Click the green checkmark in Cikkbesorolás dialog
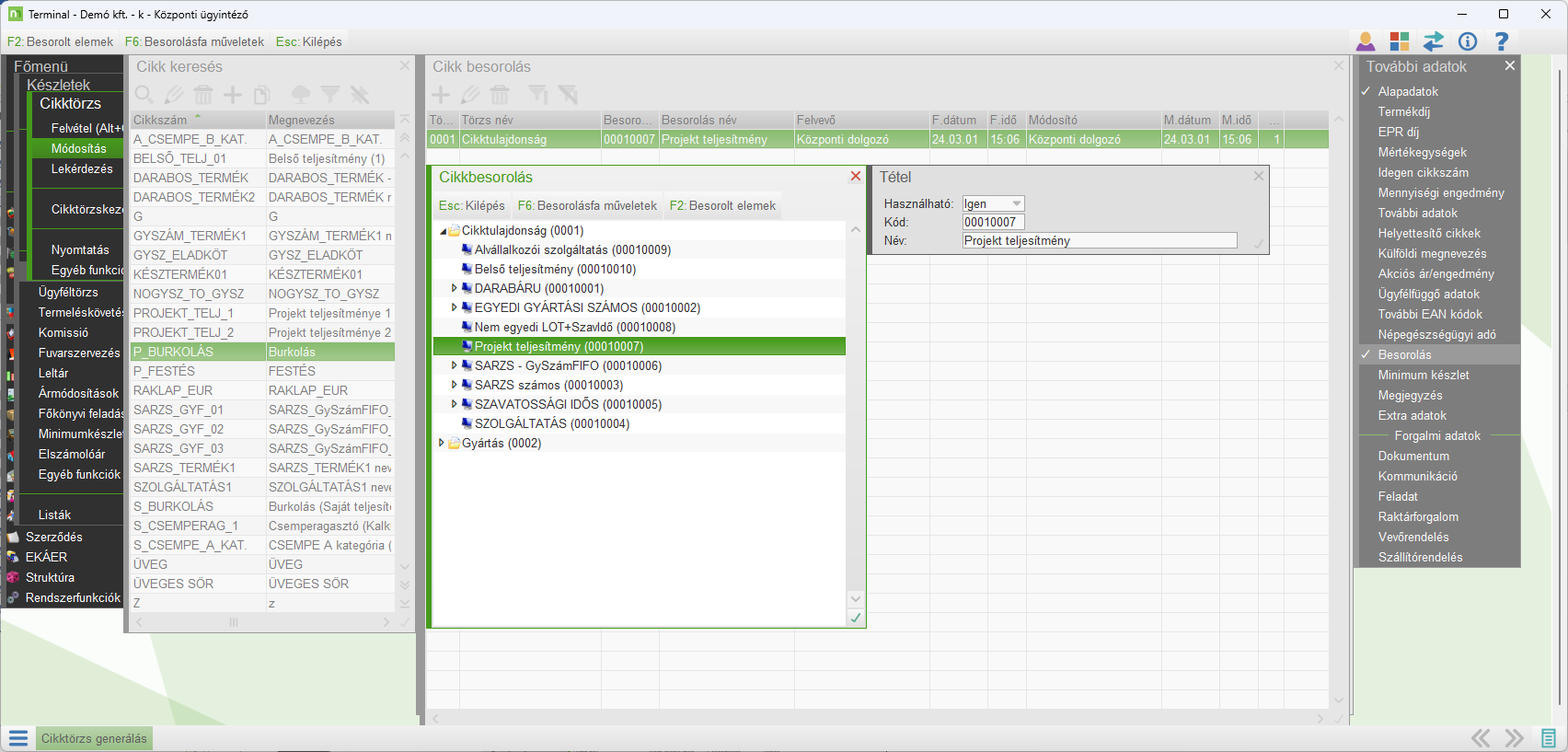The width and height of the screenshot is (1568, 752). click(x=856, y=618)
